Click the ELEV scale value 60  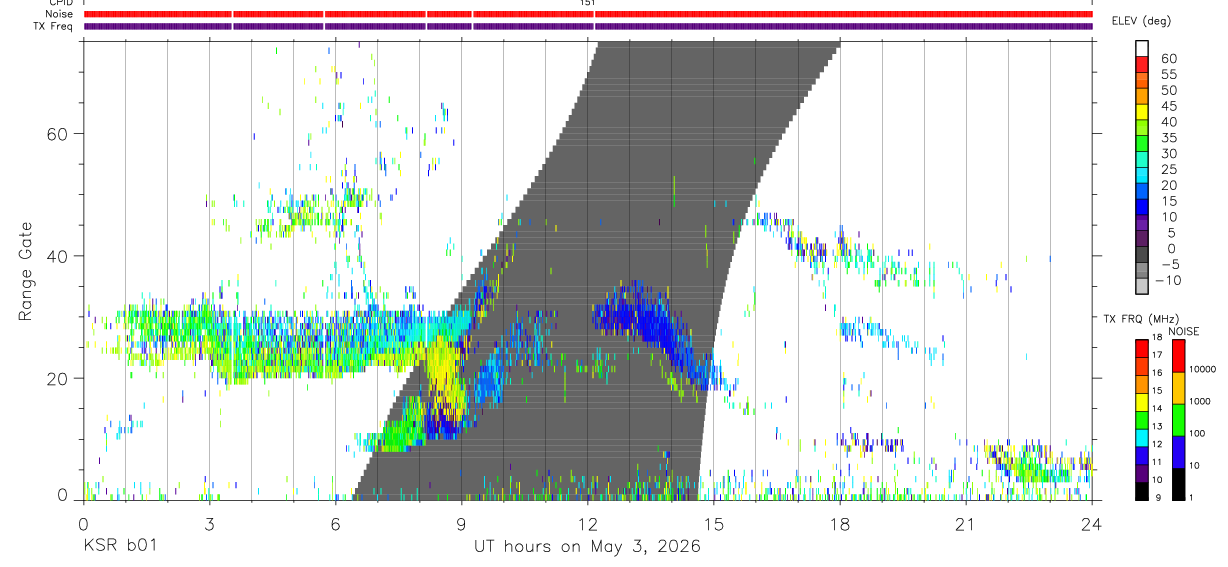1168,58
